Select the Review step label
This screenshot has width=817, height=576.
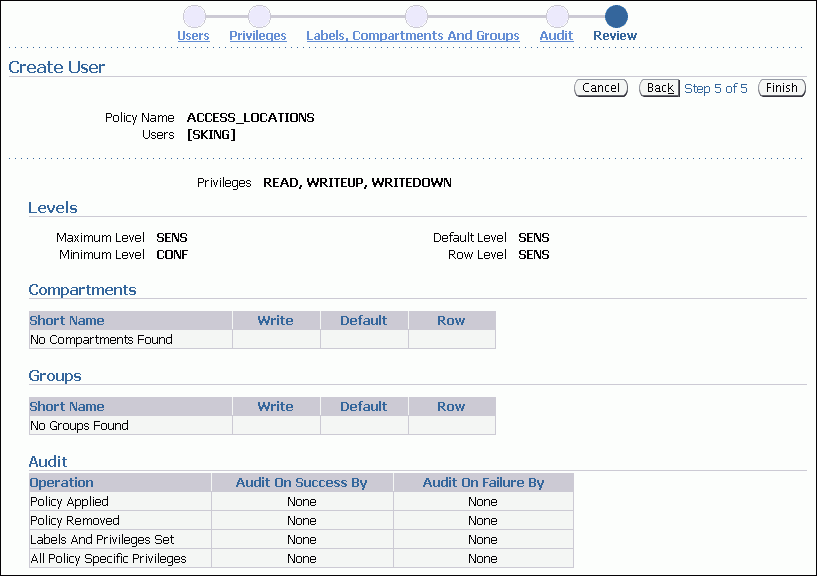615,36
